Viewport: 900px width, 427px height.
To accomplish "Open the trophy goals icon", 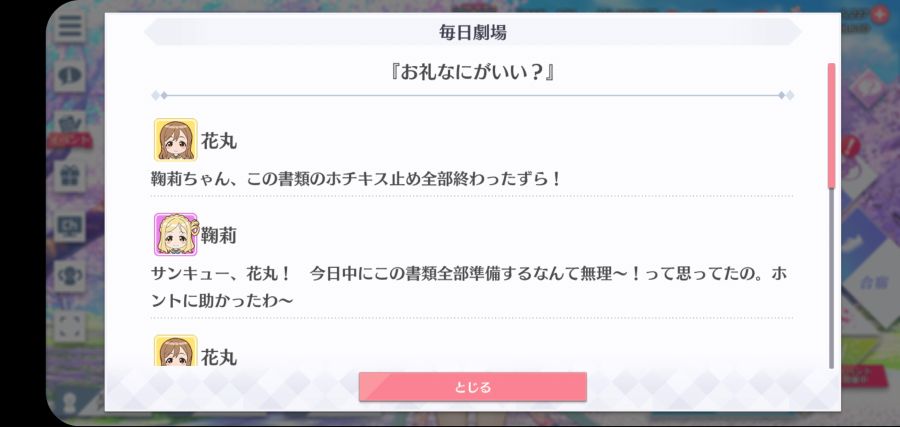I will [70, 276].
